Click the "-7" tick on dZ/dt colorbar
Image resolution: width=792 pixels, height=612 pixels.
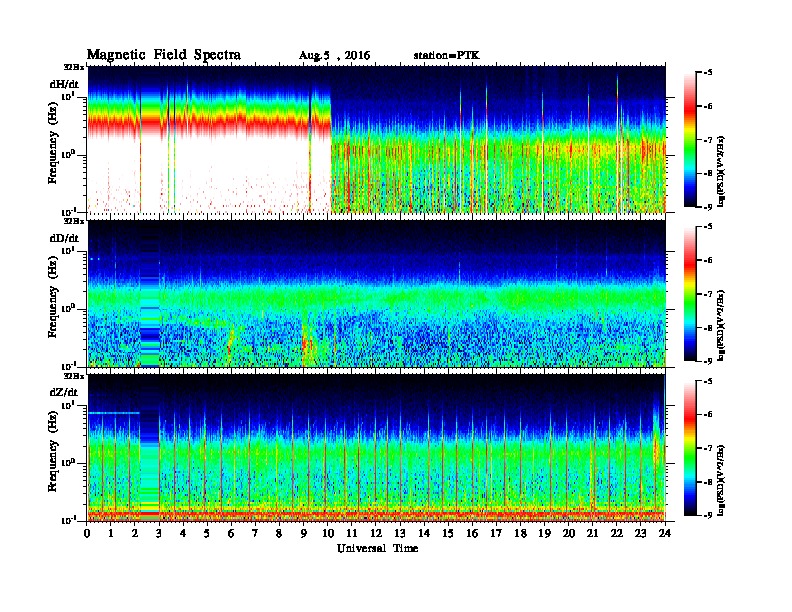(x=708, y=448)
